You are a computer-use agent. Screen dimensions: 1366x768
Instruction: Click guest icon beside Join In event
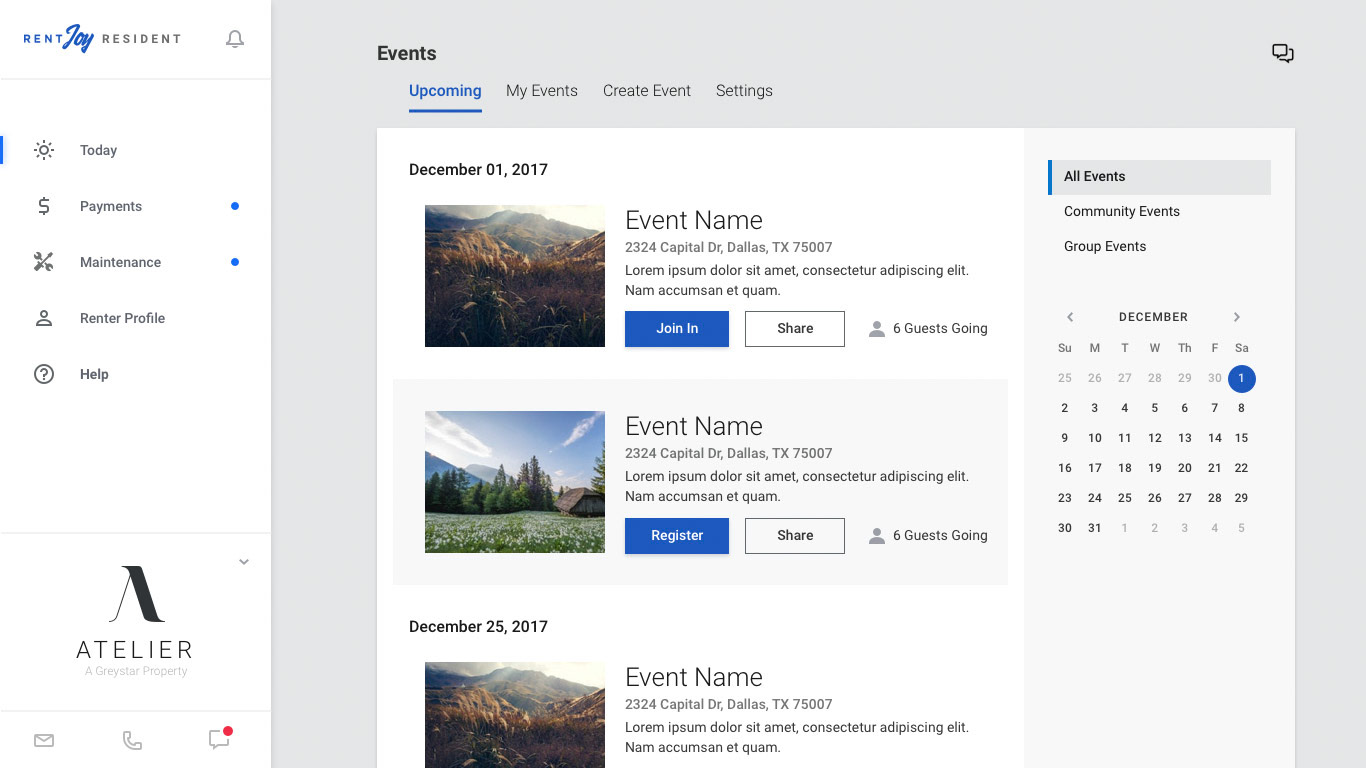877,328
